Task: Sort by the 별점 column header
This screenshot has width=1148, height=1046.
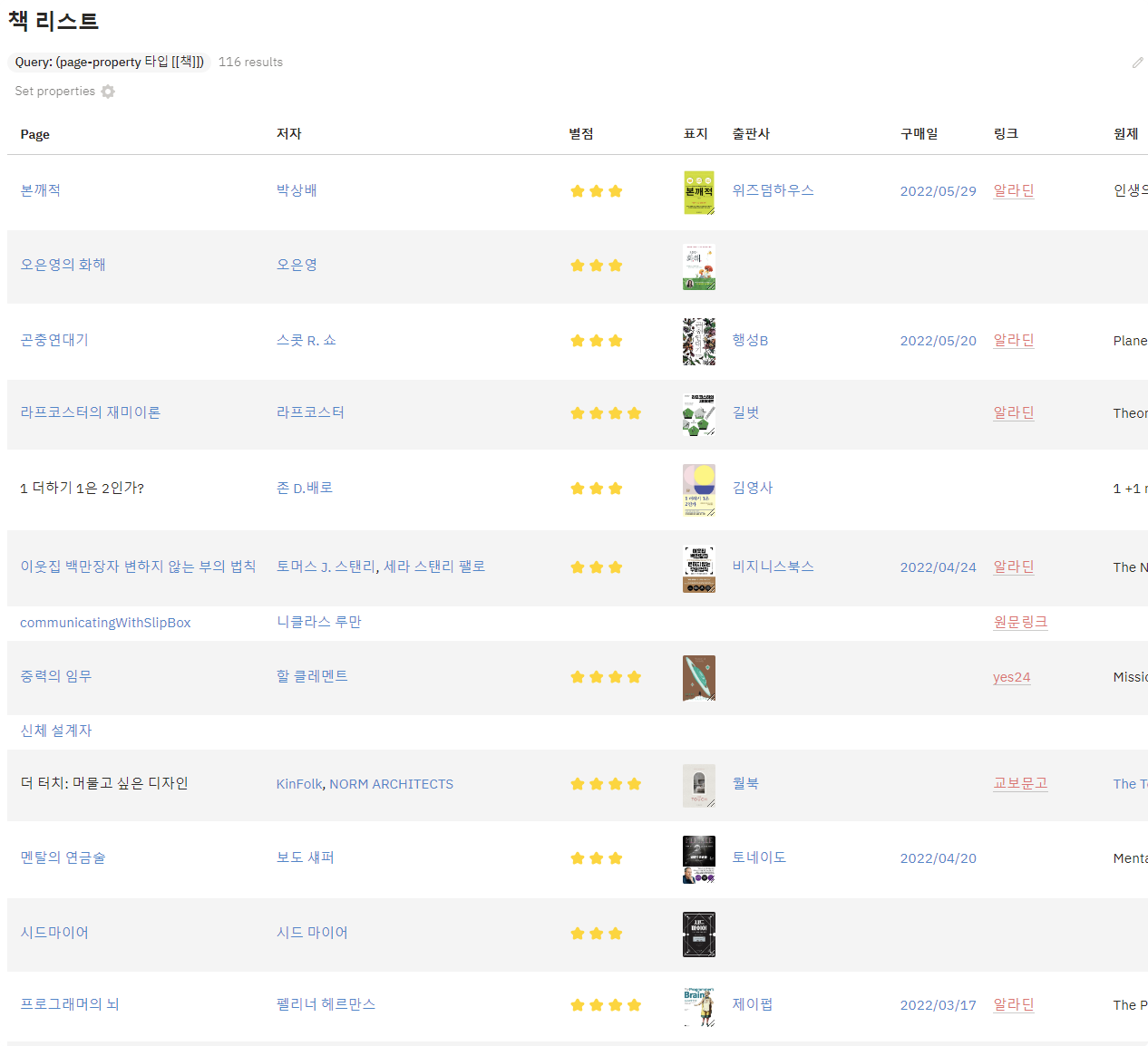Action: [581, 134]
